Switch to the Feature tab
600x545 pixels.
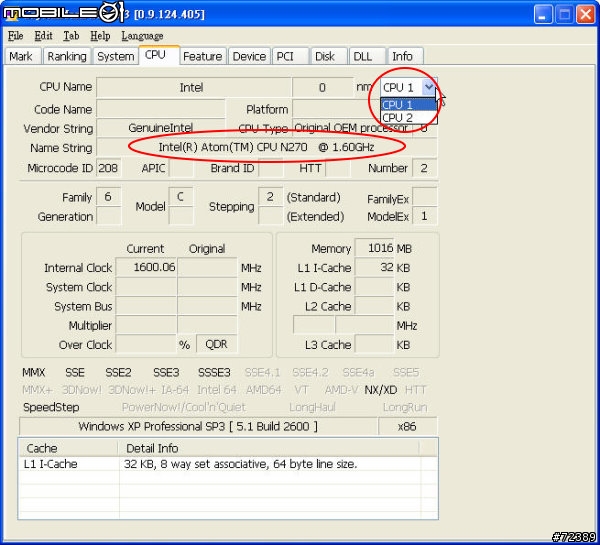(203, 57)
